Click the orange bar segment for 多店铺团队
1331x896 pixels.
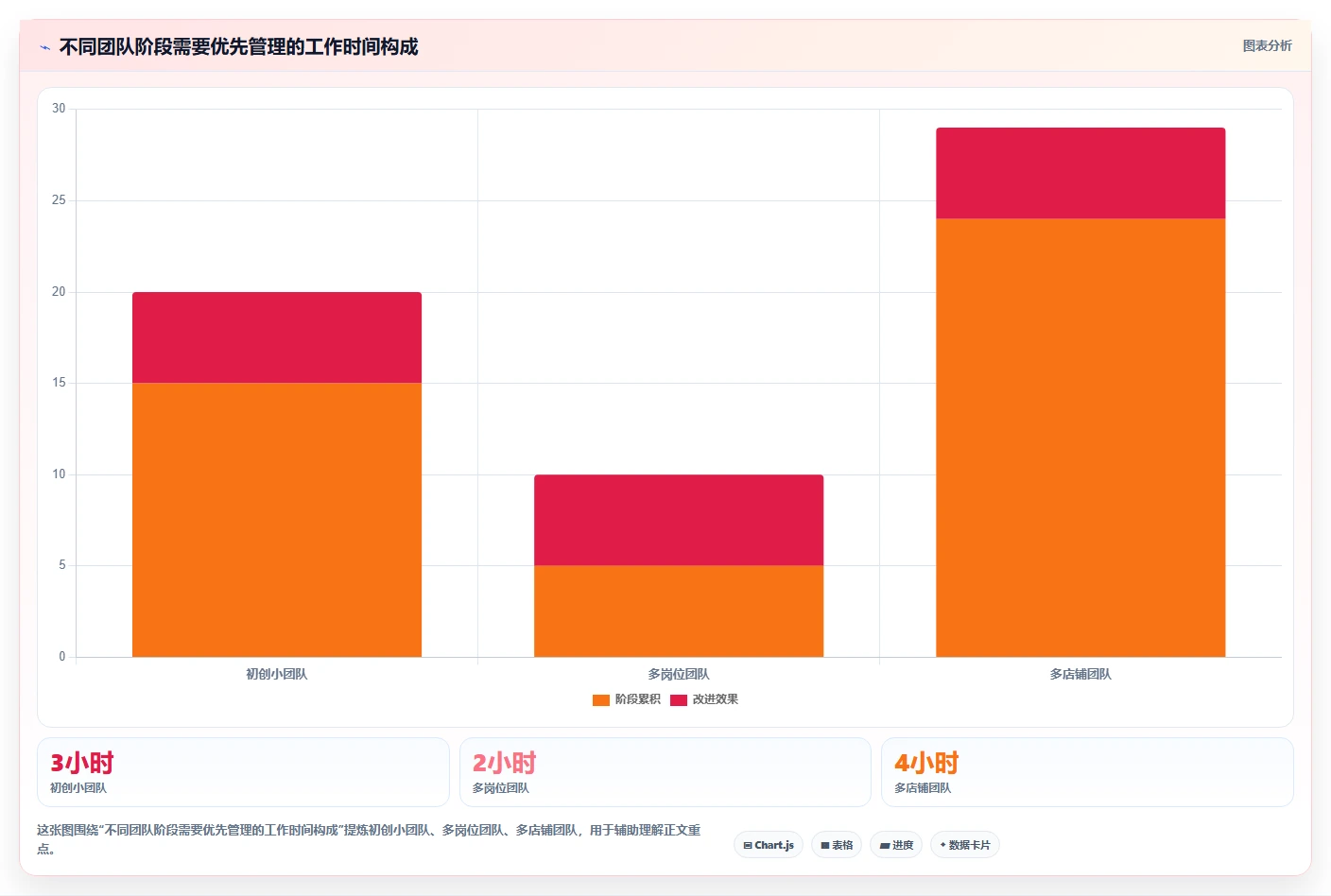(1080, 438)
